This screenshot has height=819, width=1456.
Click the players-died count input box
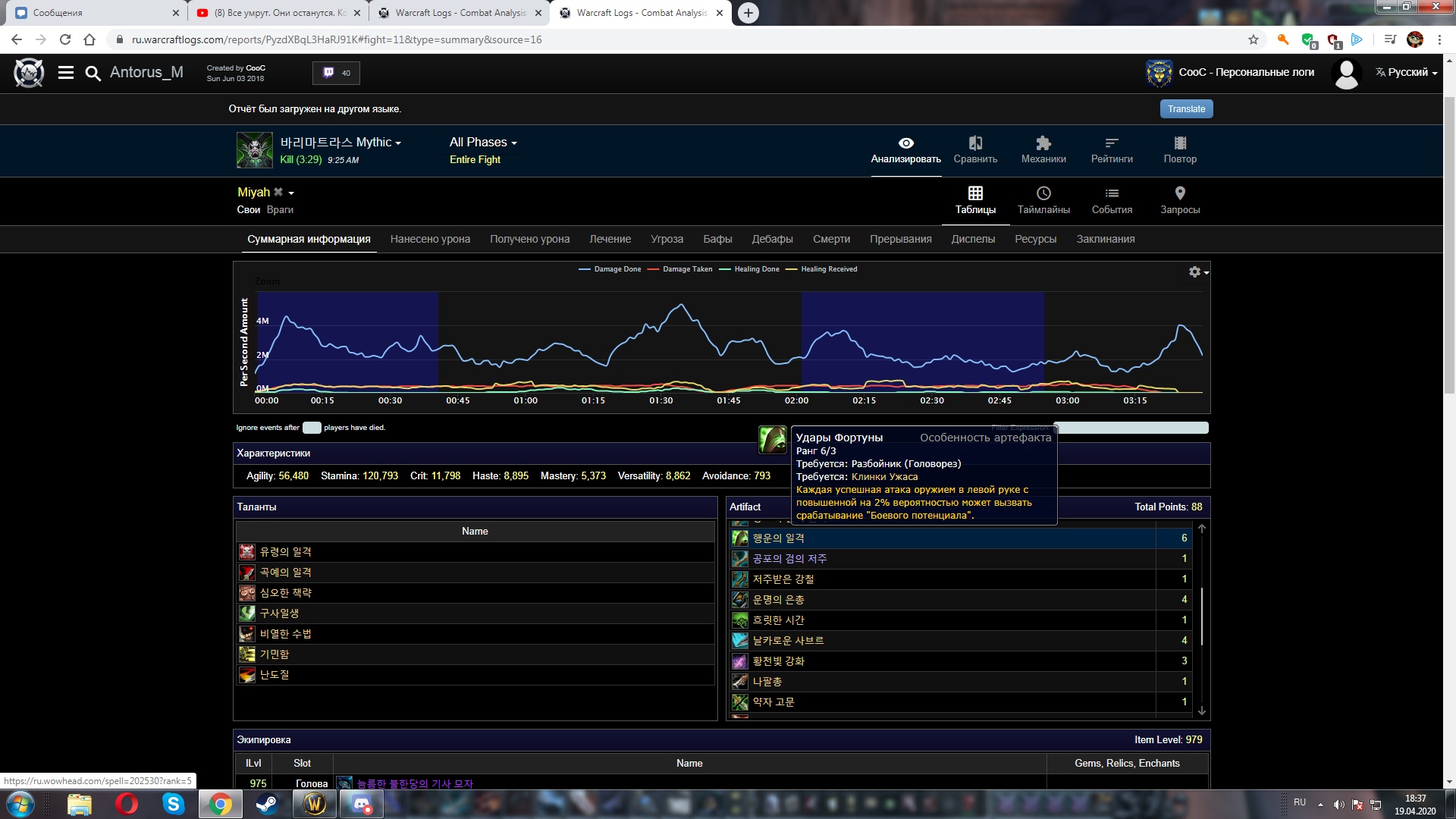312,428
